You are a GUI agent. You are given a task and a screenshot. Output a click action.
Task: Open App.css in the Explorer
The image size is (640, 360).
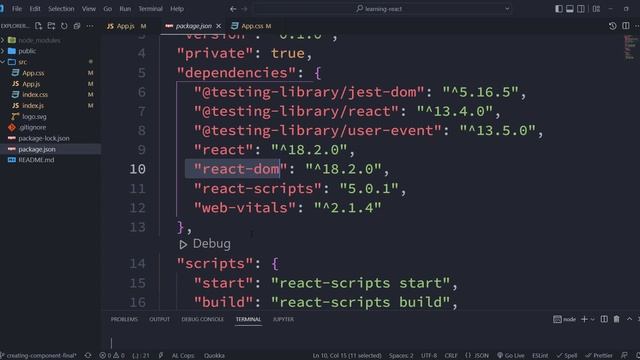click(33, 73)
